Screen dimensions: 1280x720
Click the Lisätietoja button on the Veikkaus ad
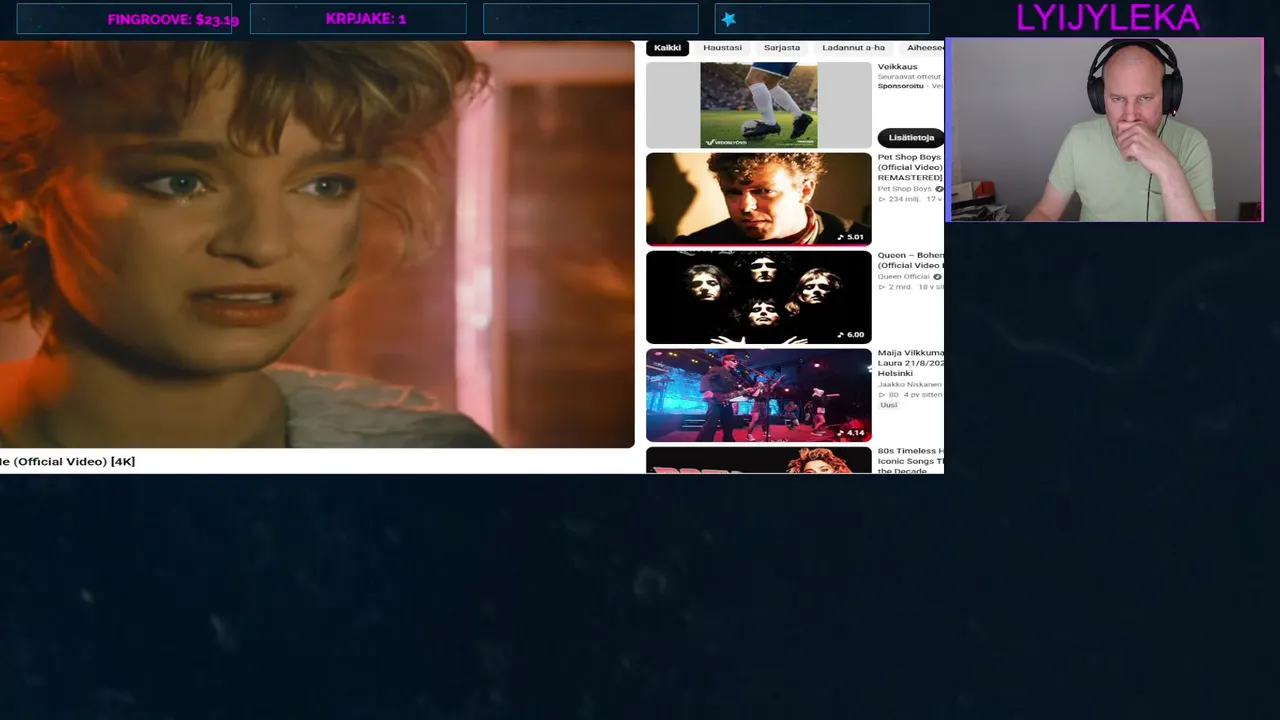click(x=910, y=137)
